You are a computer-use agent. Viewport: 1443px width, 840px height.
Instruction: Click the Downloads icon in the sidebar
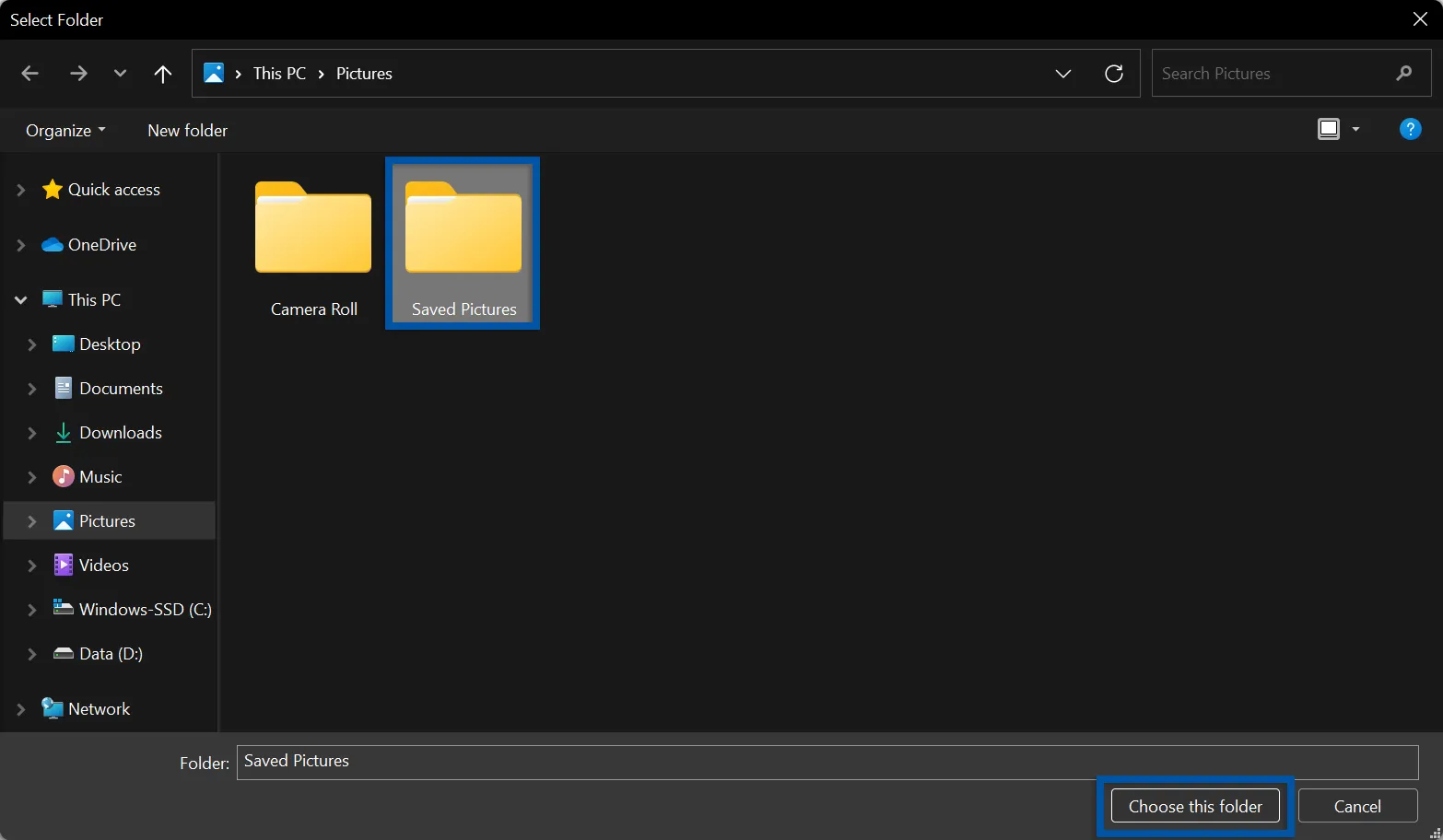[62, 432]
